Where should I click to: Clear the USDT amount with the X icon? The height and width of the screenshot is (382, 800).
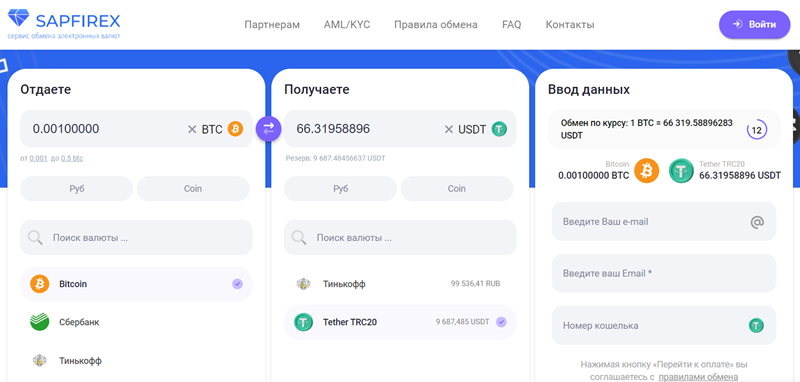(x=448, y=130)
